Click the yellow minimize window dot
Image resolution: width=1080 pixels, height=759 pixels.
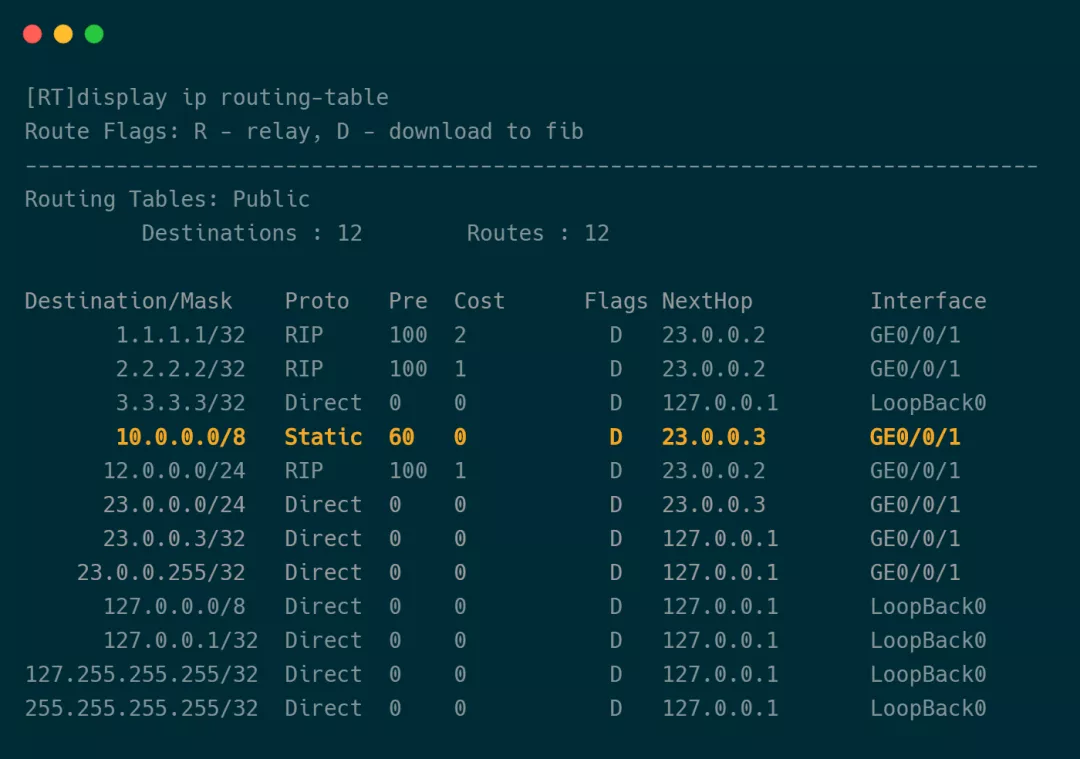(63, 34)
